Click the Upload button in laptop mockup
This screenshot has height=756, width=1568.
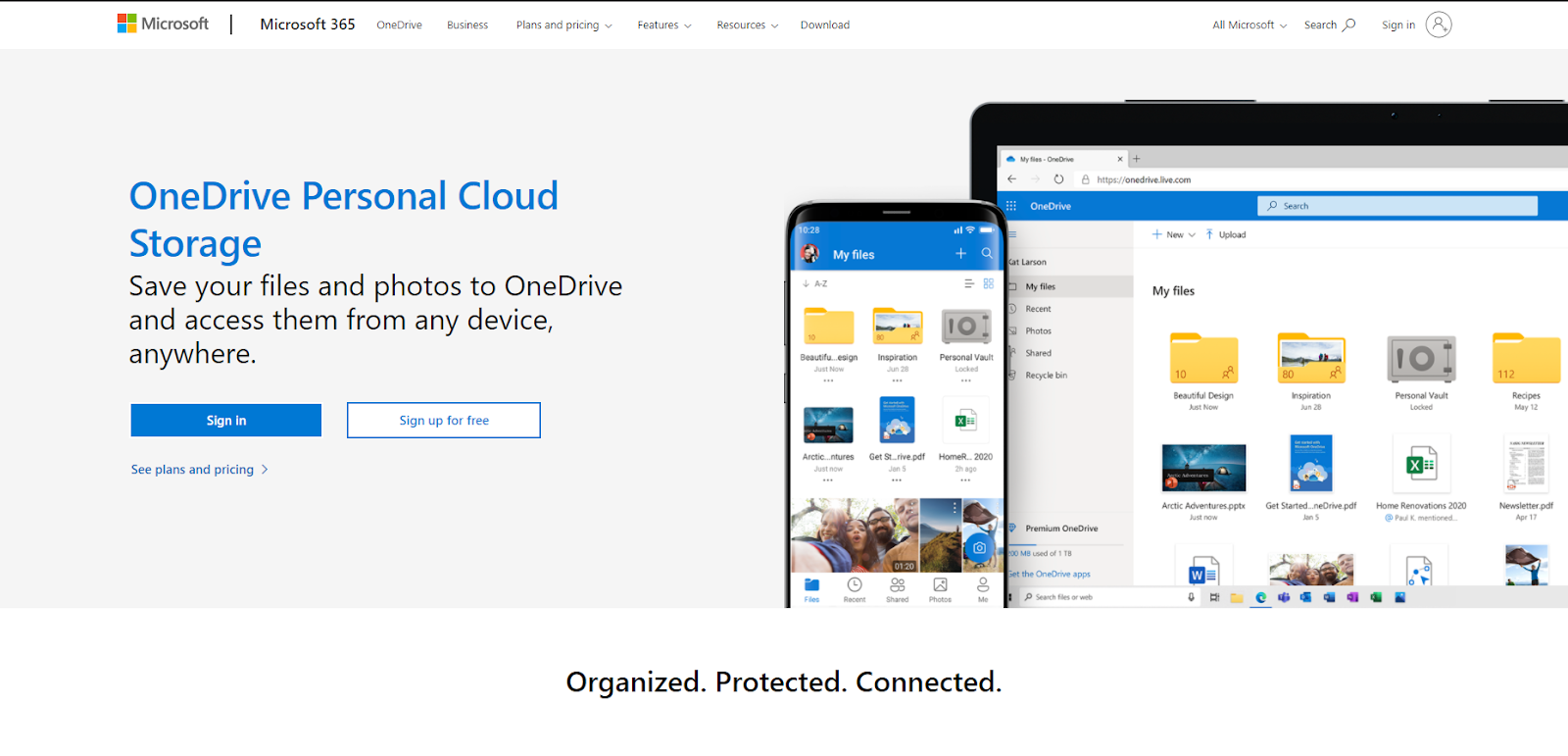click(1226, 234)
